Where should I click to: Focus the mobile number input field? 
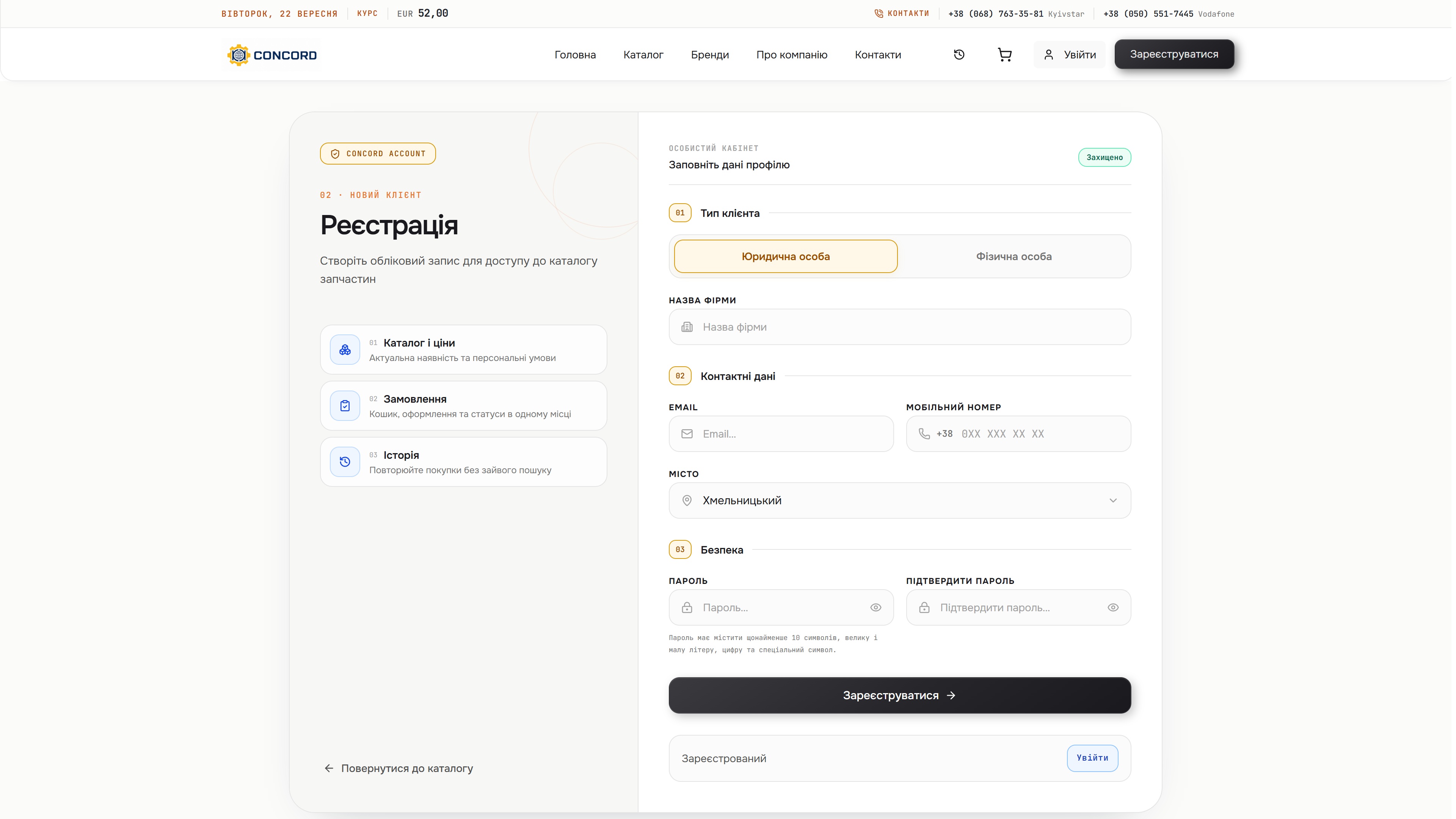pyautogui.click(x=1018, y=433)
